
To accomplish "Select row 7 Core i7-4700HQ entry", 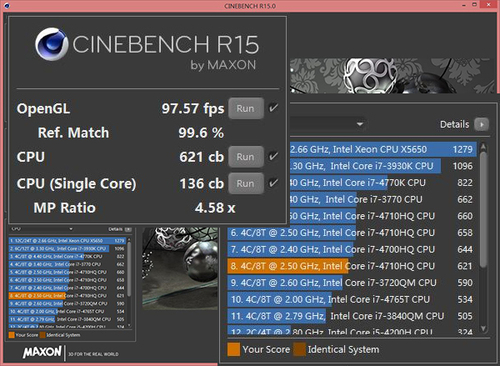I will (x=352, y=249).
